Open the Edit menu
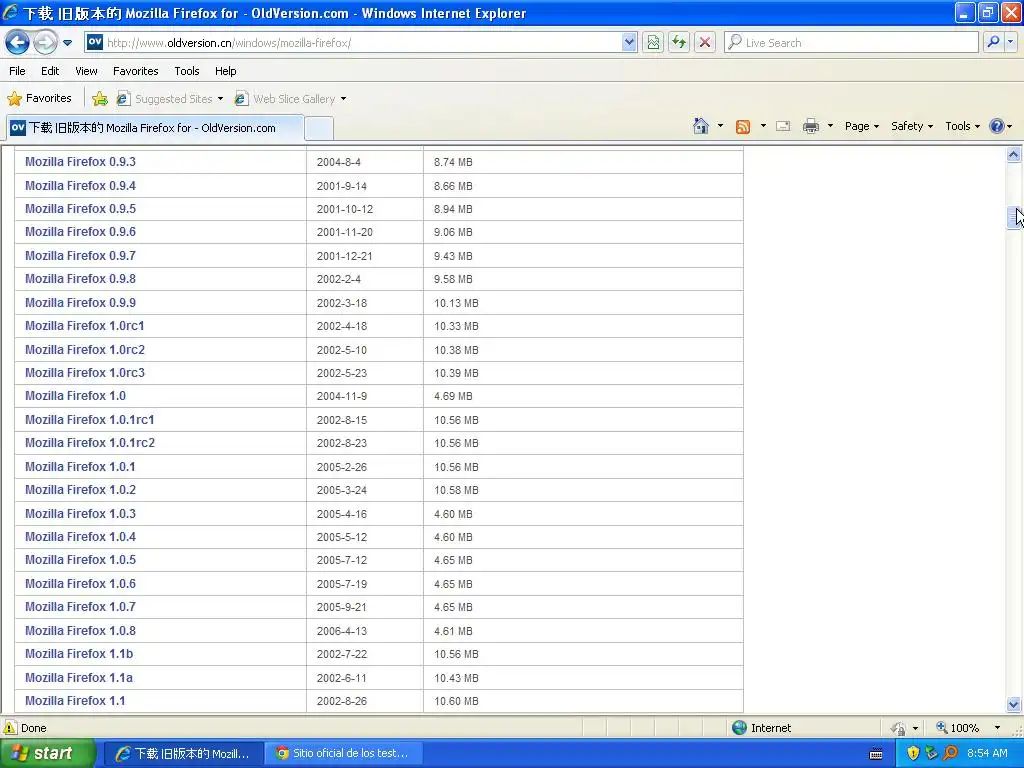The width and height of the screenshot is (1024, 768). [x=50, y=71]
